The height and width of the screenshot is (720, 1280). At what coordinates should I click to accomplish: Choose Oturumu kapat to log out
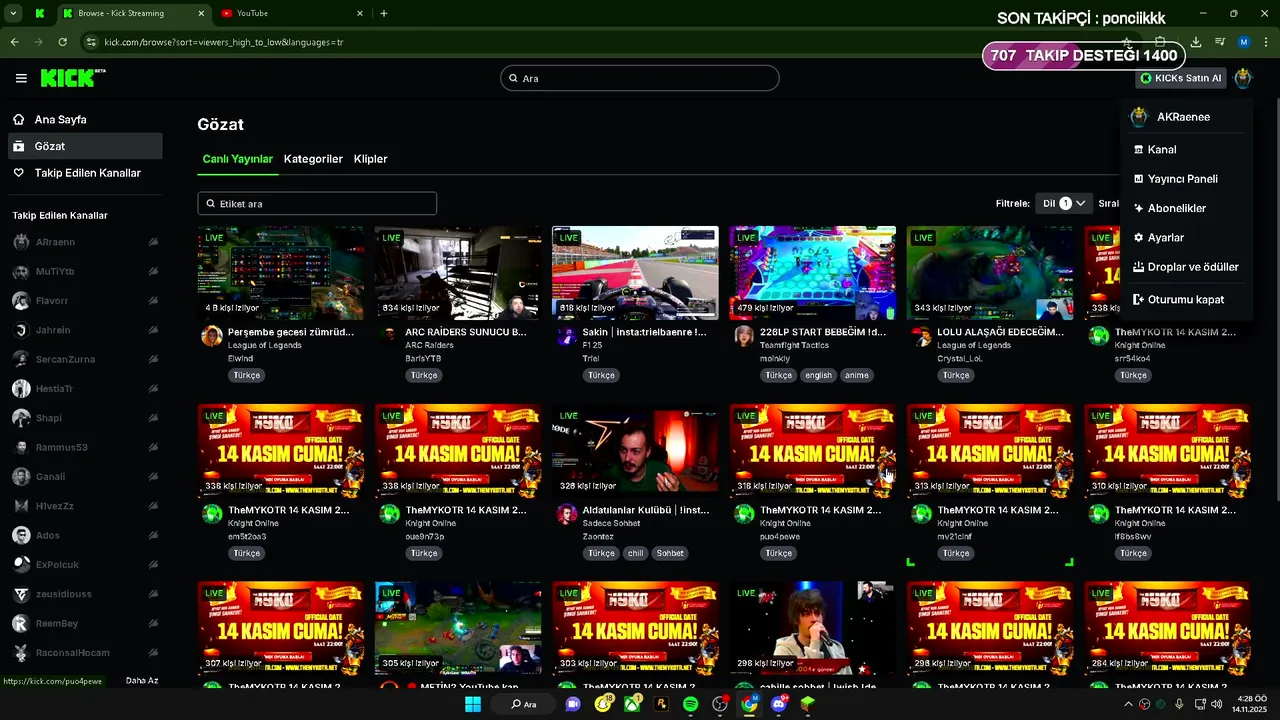(x=1186, y=299)
